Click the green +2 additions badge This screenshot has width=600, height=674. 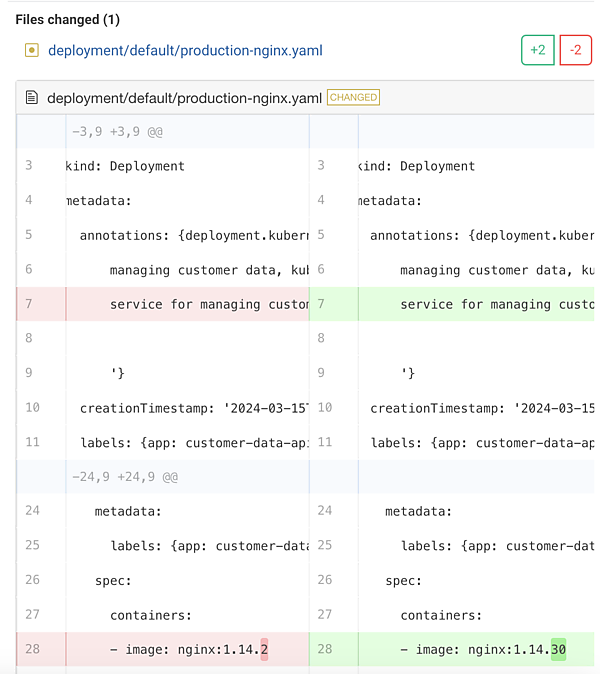point(537,50)
